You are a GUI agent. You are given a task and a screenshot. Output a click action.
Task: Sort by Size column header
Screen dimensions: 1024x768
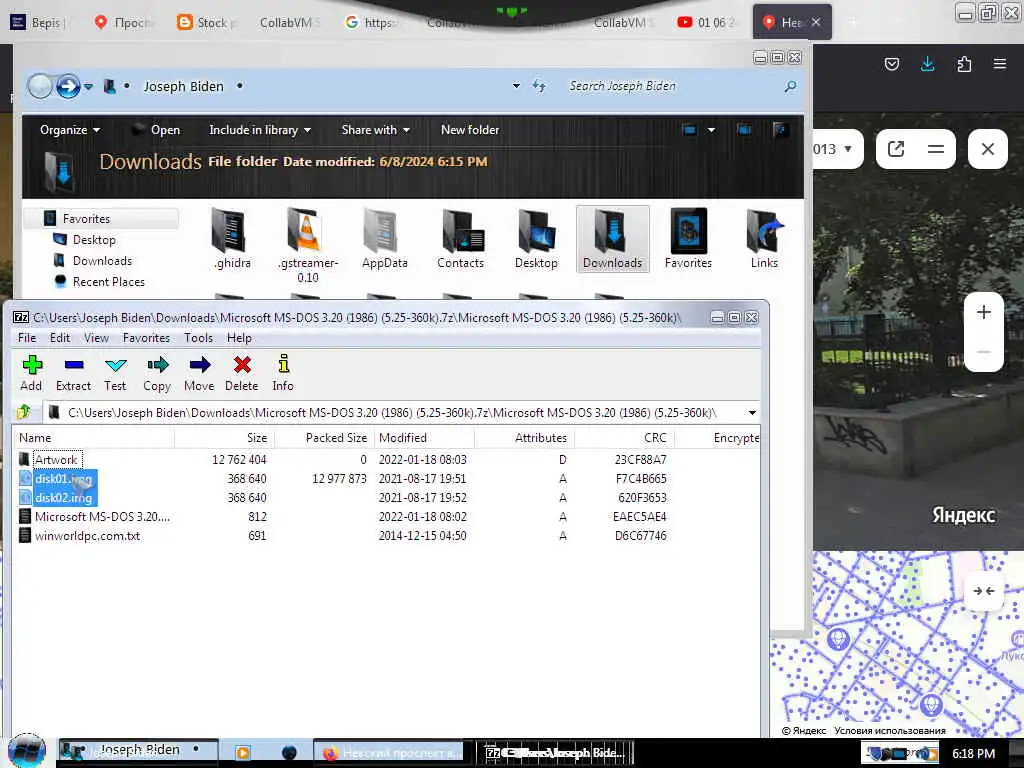coord(225,438)
